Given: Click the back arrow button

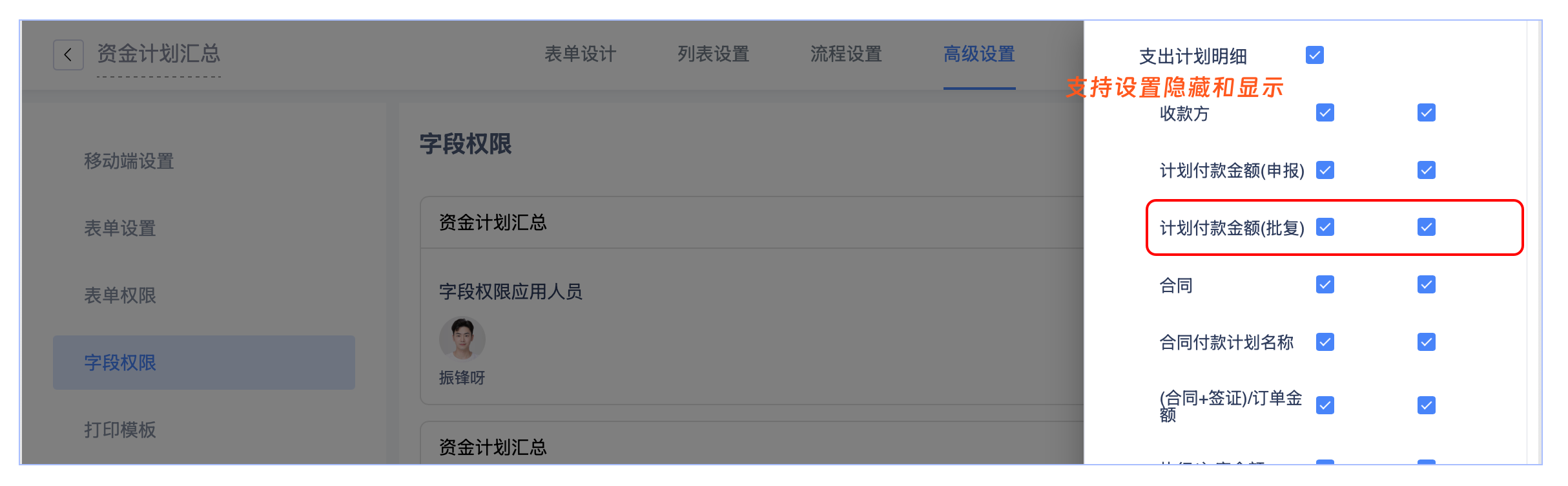Looking at the screenshot, I should click(x=68, y=55).
